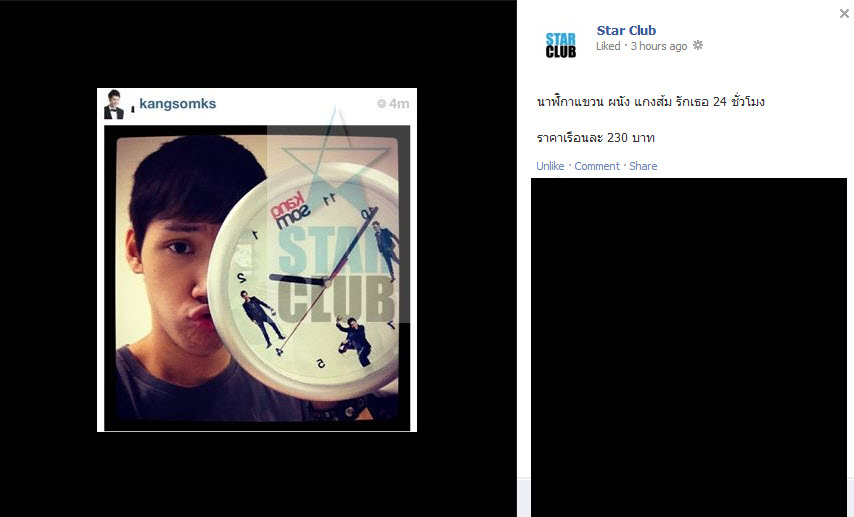Click the price line showing 230 baht
854x517 pixels.
(x=595, y=138)
